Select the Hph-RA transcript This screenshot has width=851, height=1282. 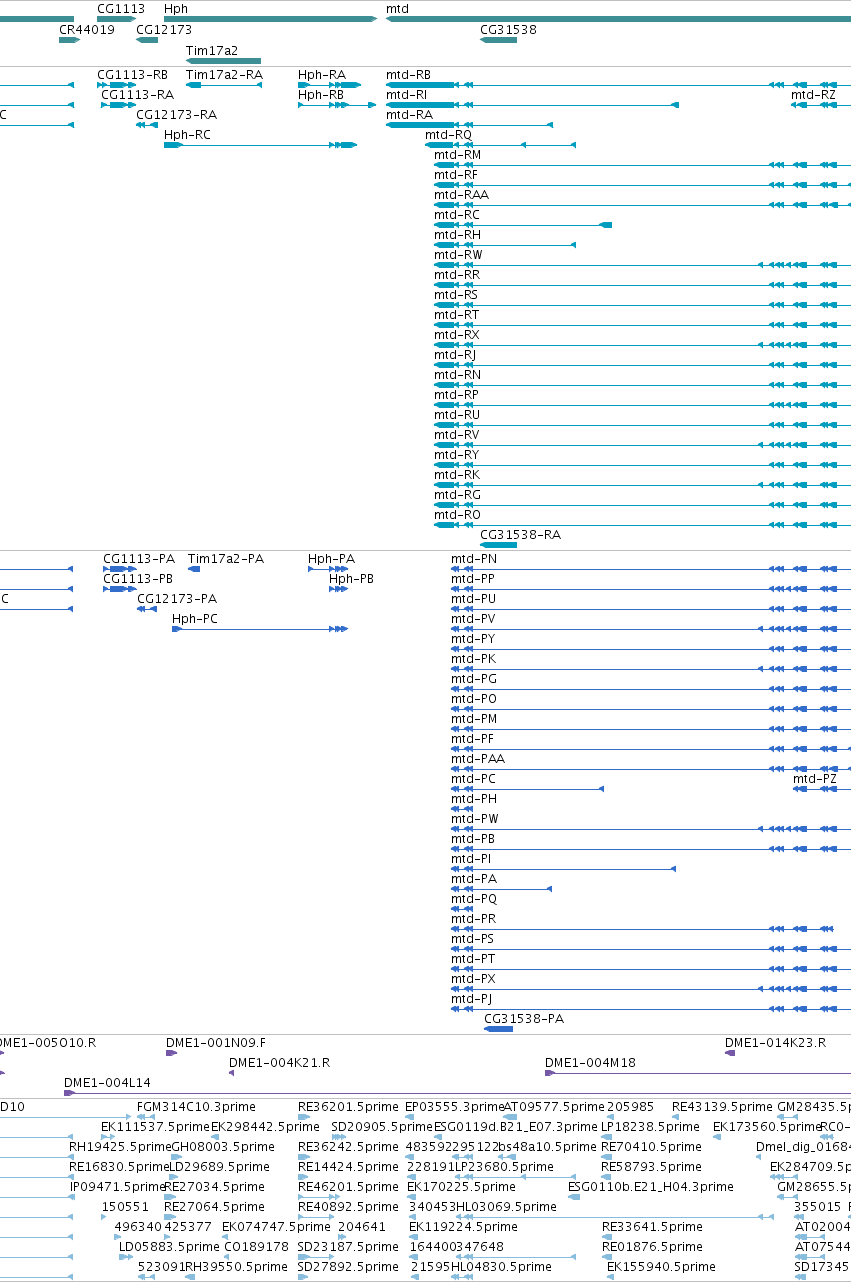pyautogui.click(x=322, y=75)
